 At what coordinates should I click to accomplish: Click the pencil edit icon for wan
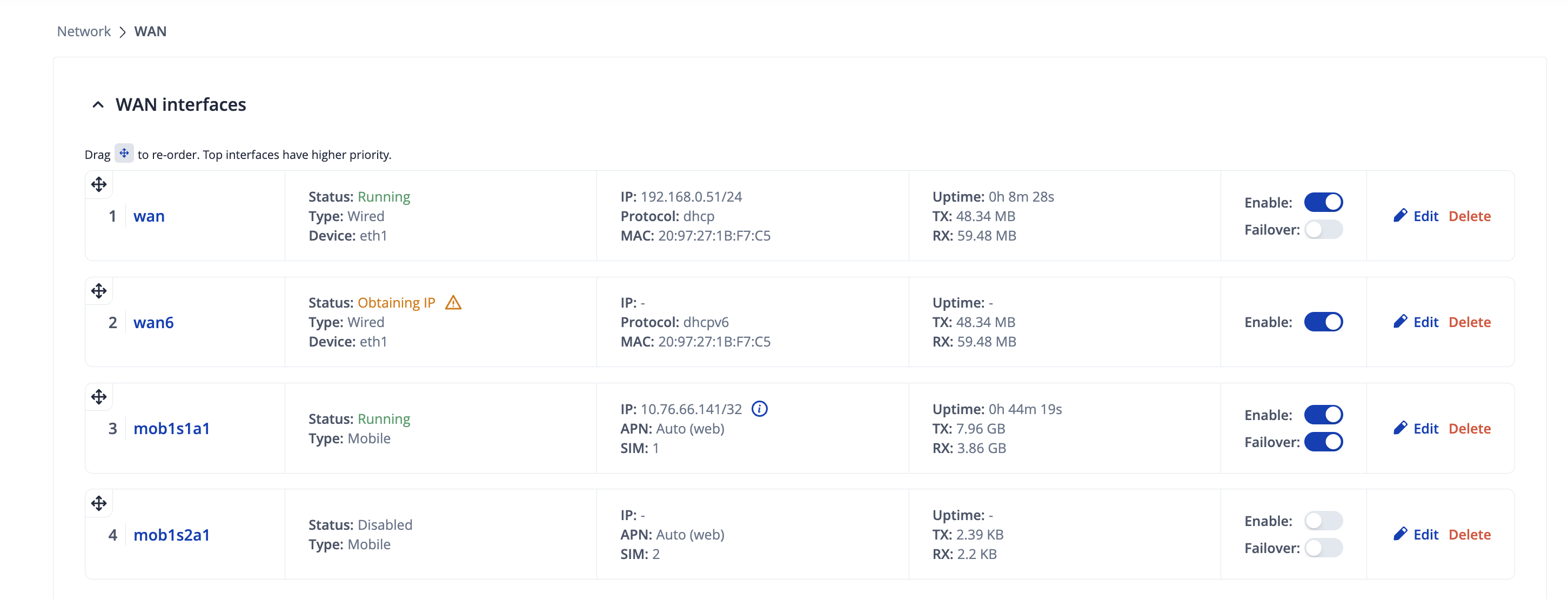[x=1400, y=216]
